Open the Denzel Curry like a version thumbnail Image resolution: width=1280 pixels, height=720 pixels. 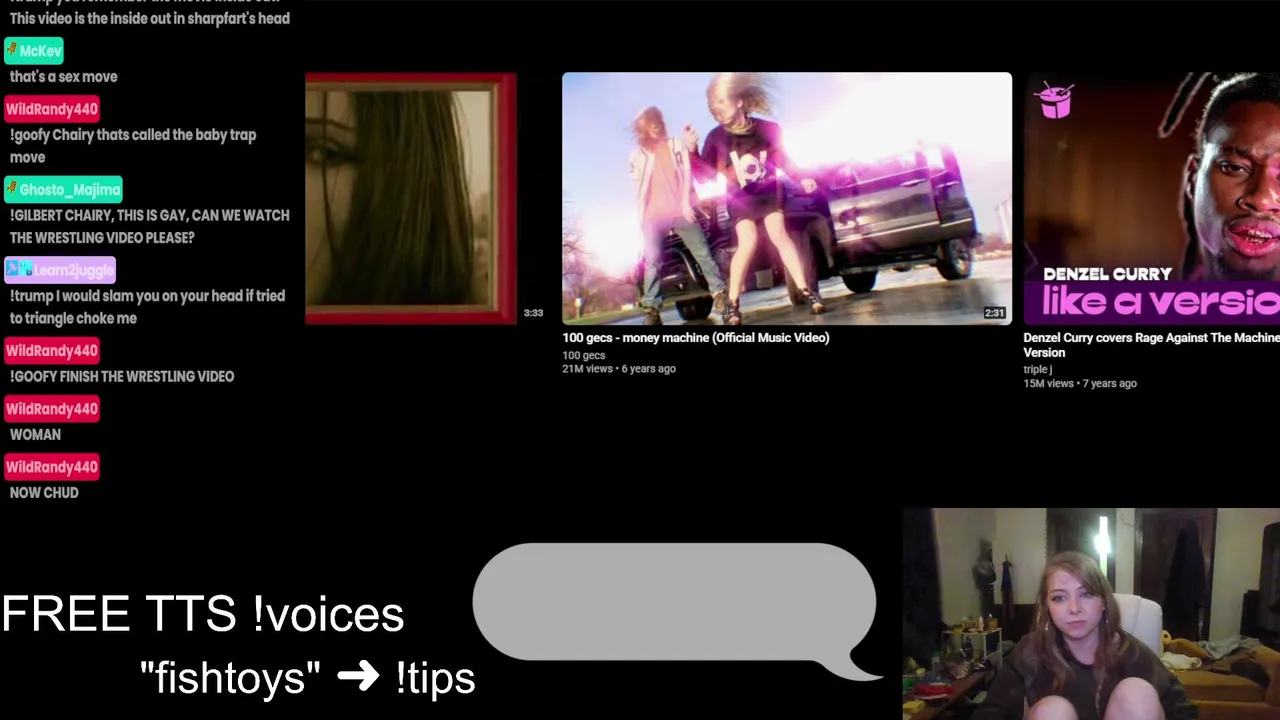(x=1152, y=198)
